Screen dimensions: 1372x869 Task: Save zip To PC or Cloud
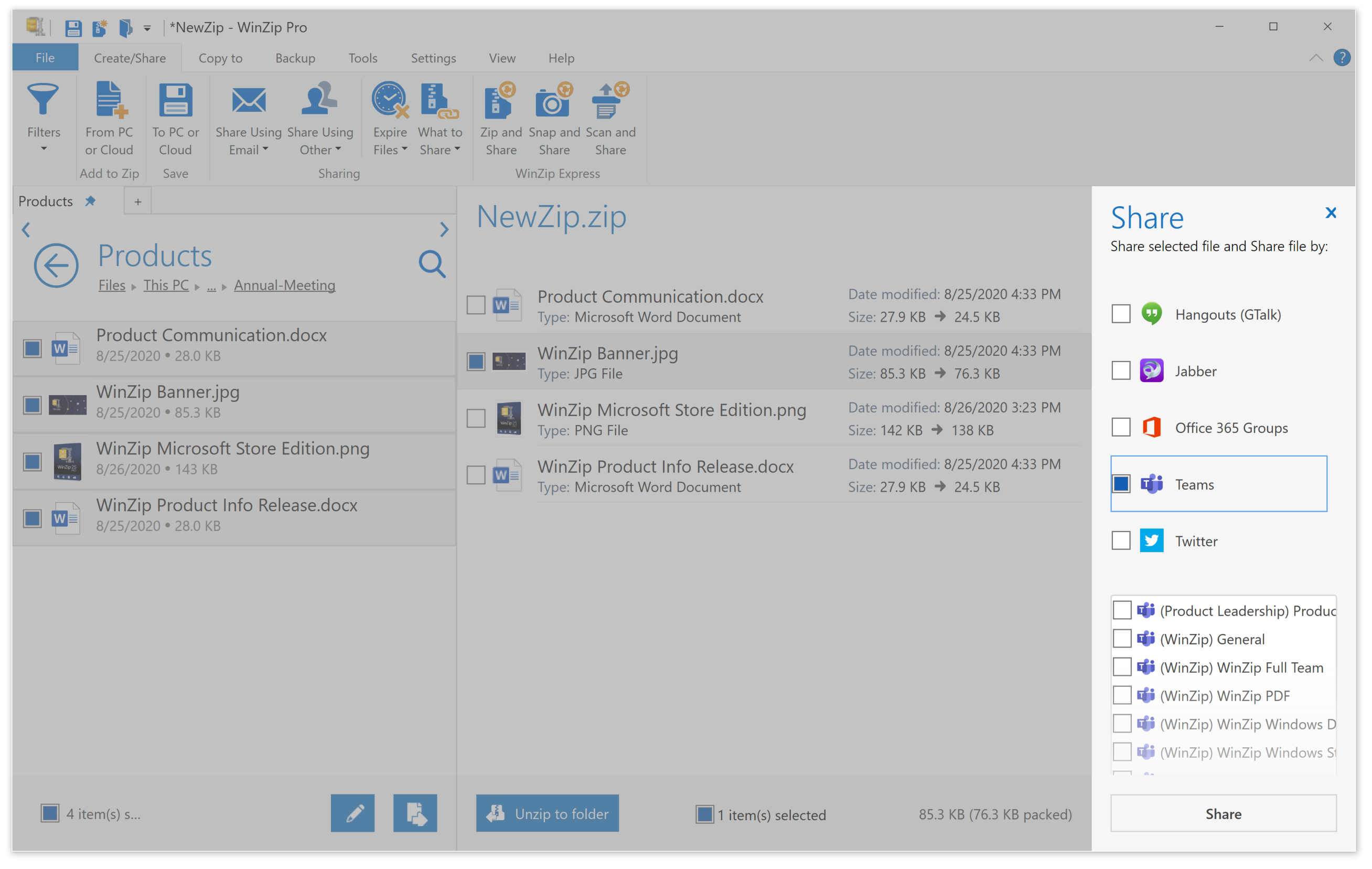(176, 118)
